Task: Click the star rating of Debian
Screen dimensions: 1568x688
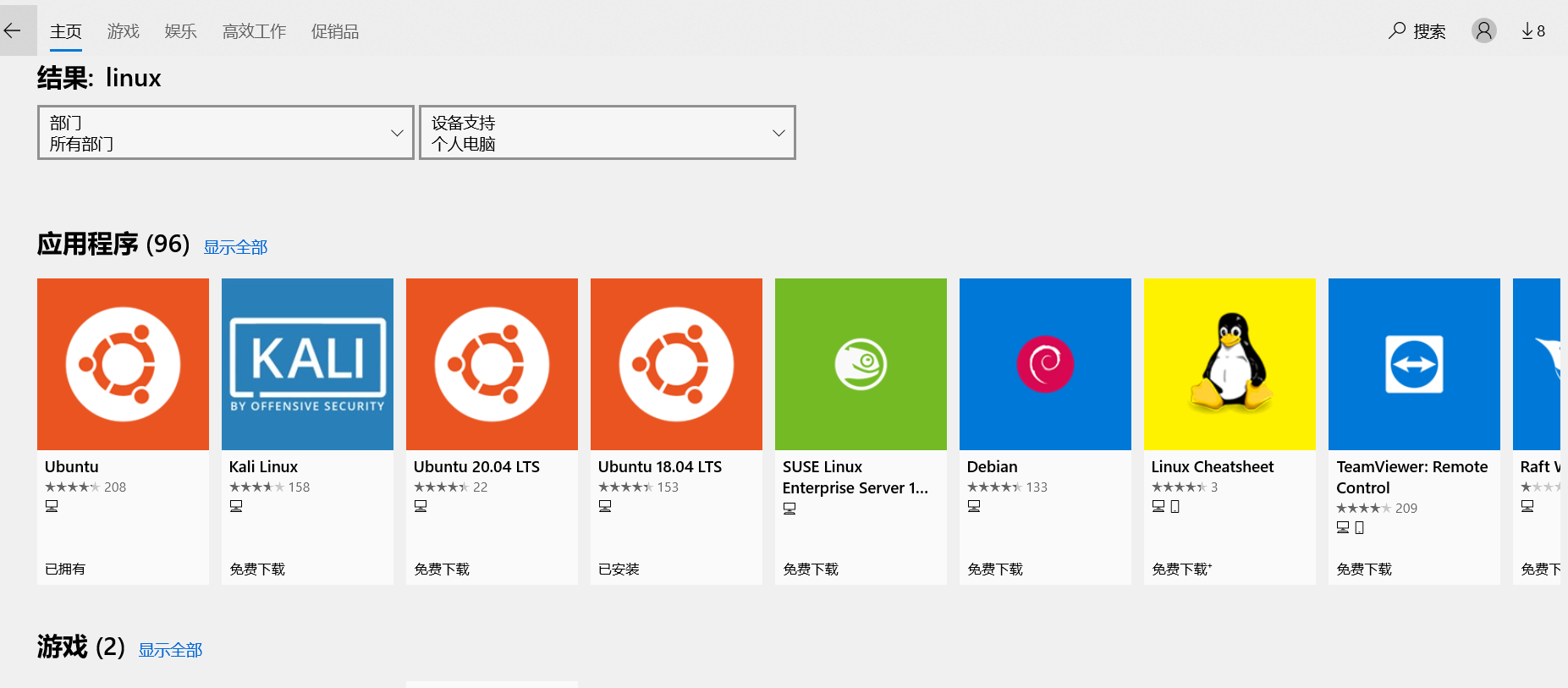Action: 994,487
